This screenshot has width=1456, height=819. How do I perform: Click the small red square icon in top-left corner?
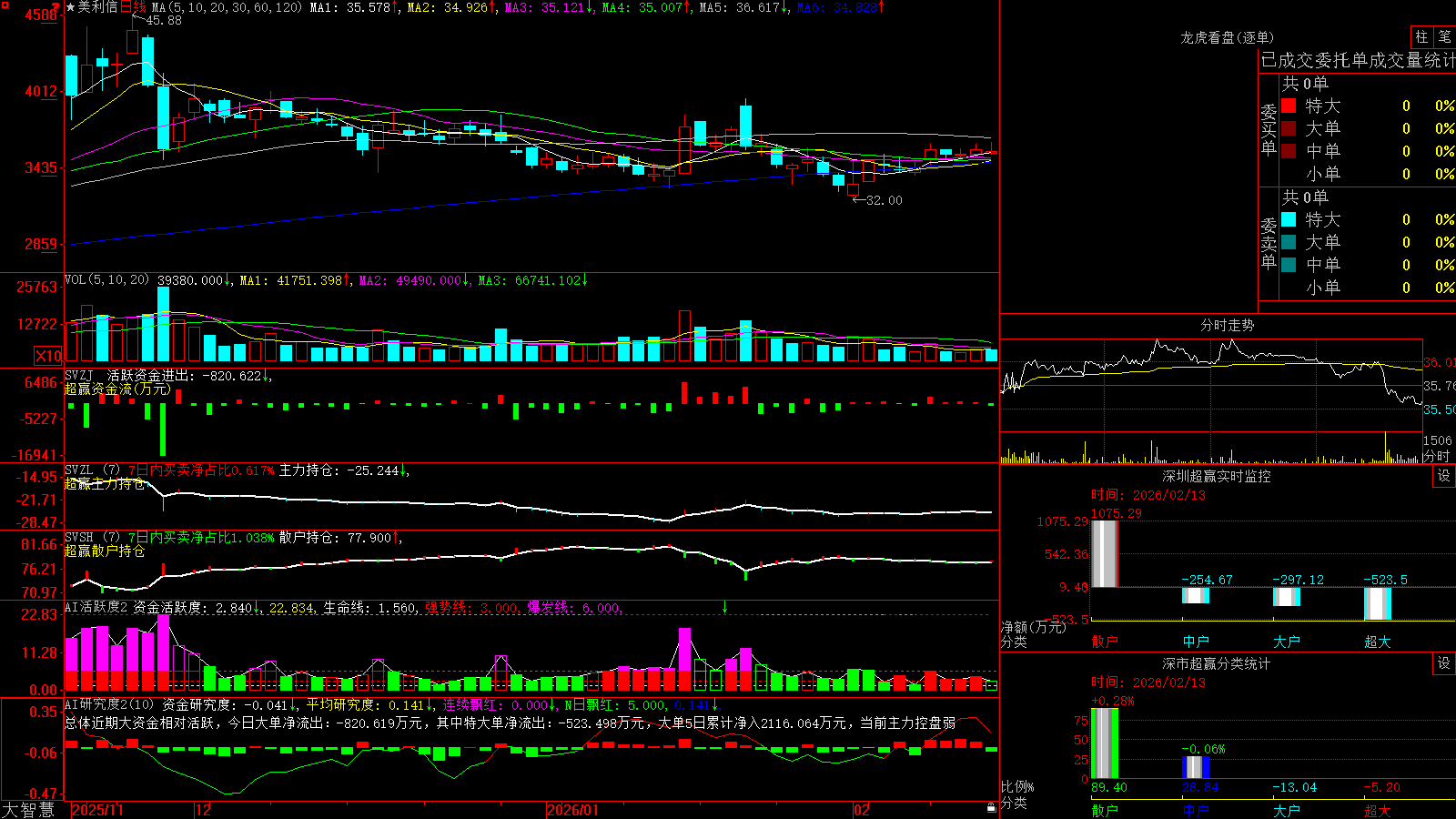click(x=4, y=4)
